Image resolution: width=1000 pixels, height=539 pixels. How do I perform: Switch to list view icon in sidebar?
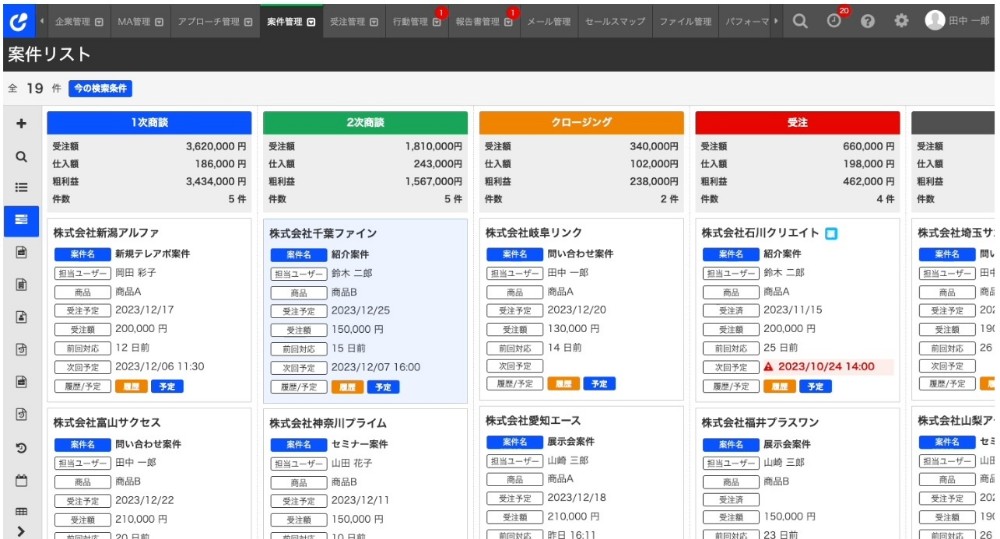coord(21,187)
